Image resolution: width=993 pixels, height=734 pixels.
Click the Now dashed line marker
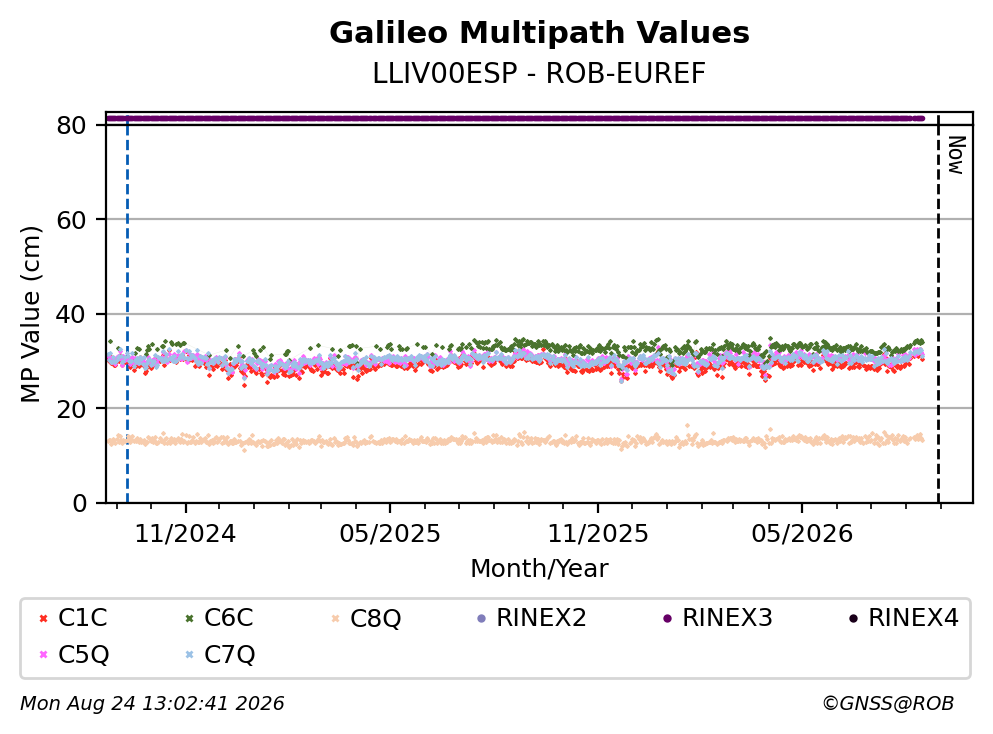939,309
